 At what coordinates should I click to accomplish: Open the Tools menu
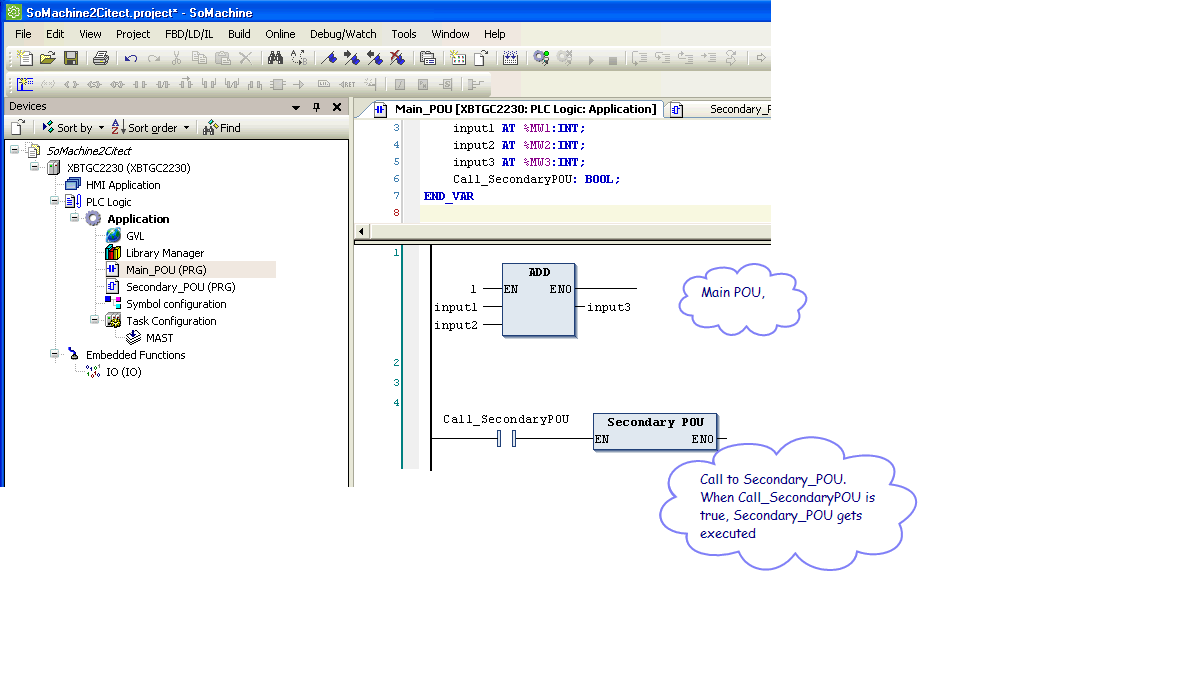click(x=404, y=34)
